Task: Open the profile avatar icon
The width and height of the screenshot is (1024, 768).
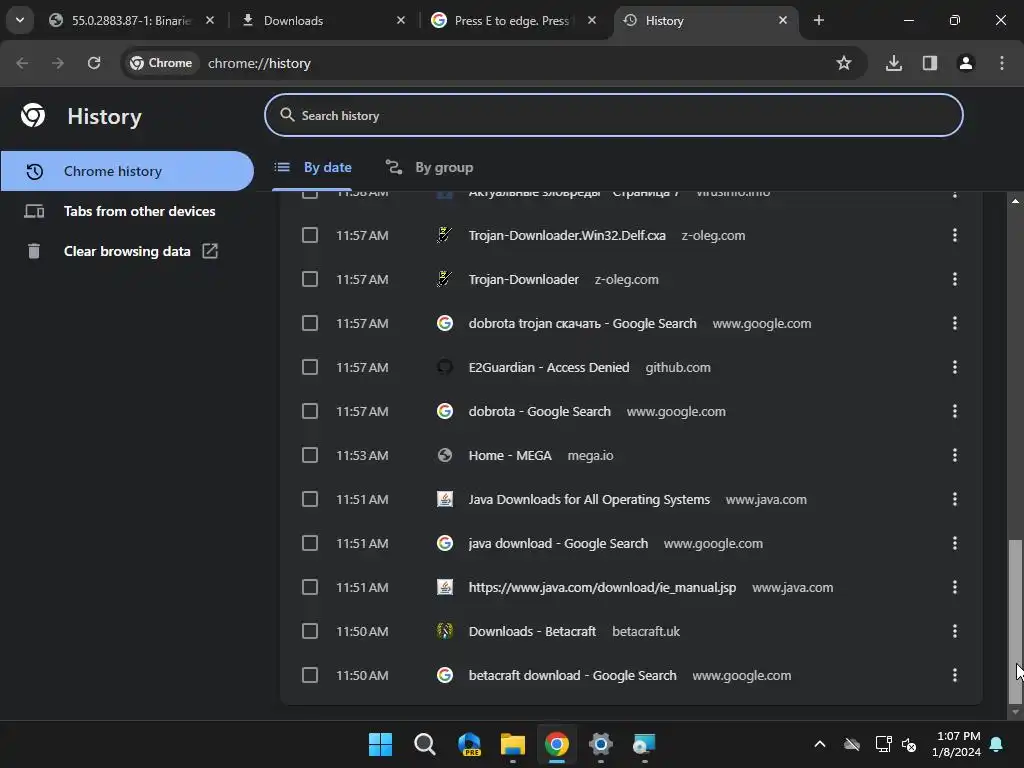Action: click(x=966, y=63)
